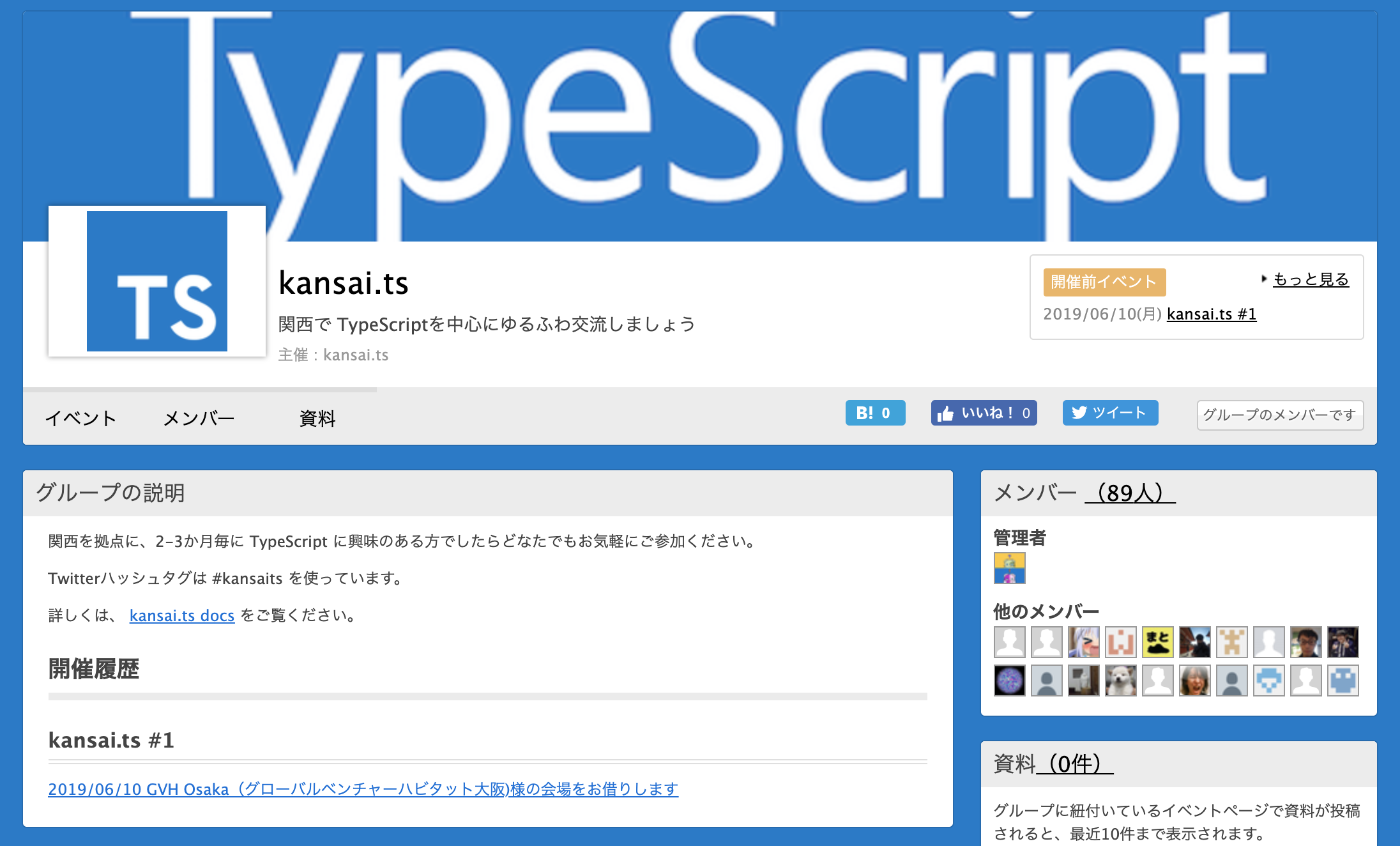
Task: Open the white puppy member avatar
Action: 1120,681
